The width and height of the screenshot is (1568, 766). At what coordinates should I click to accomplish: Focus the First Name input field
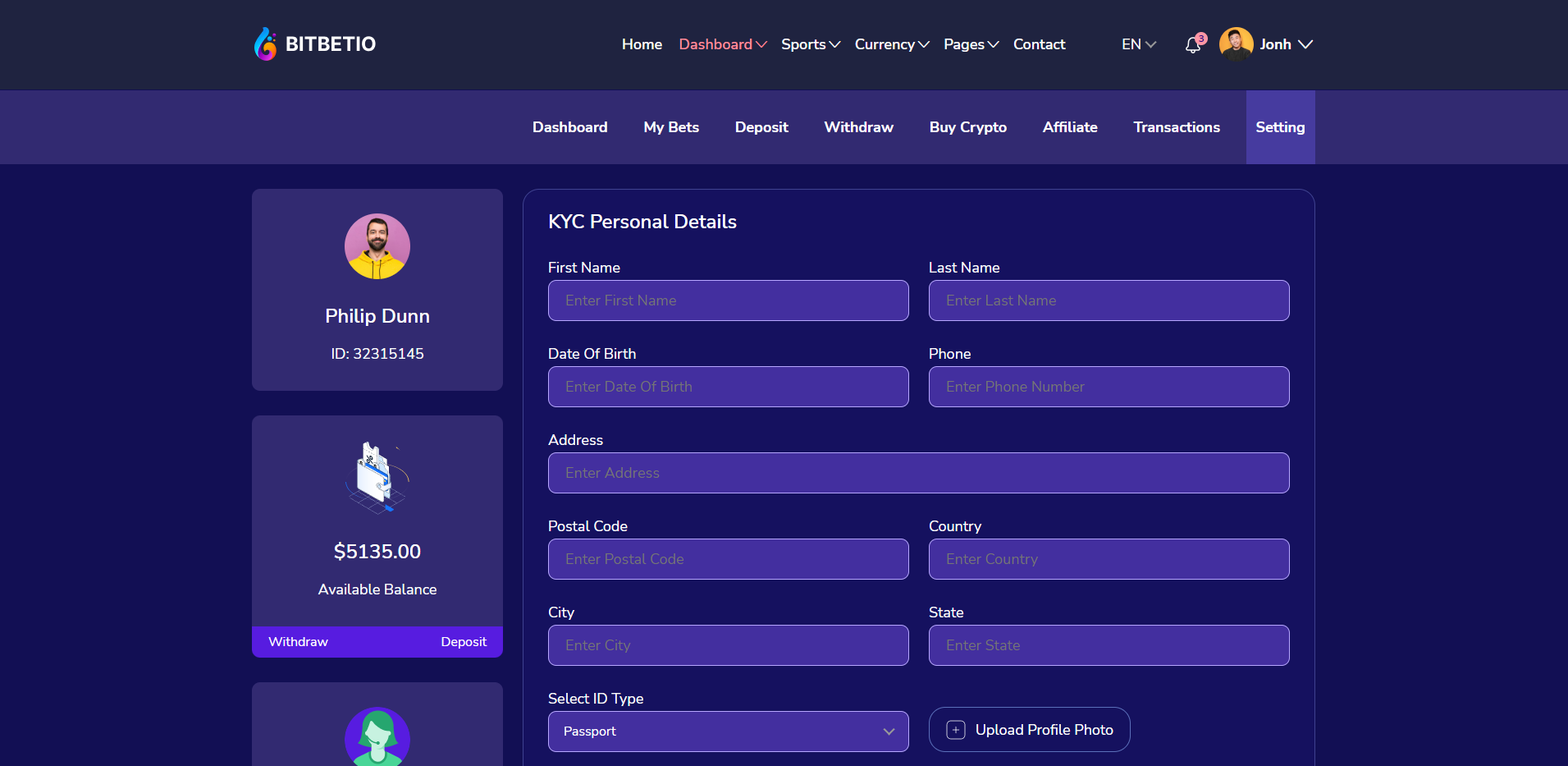point(729,300)
